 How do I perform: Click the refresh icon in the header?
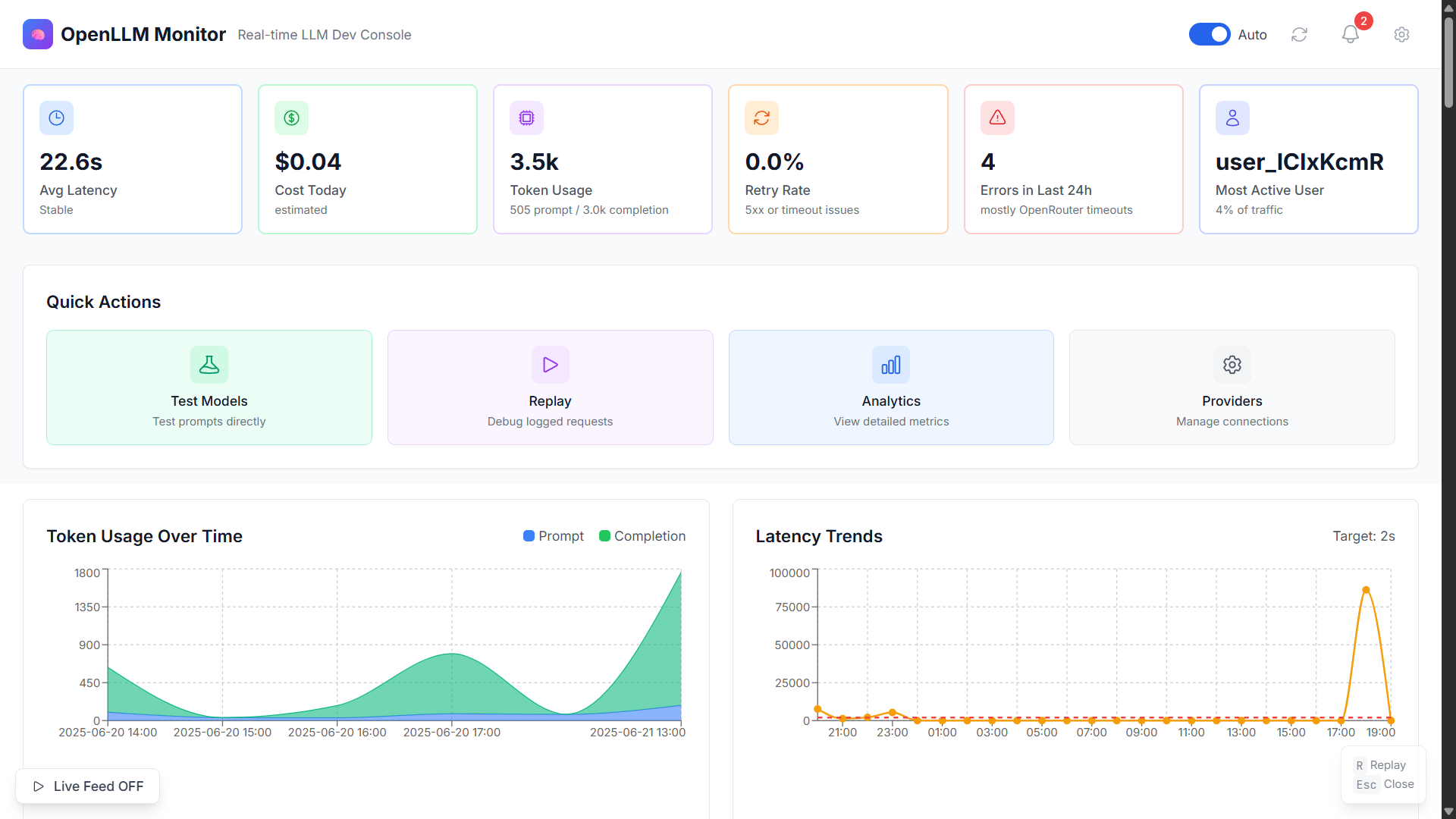coord(1299,35)
